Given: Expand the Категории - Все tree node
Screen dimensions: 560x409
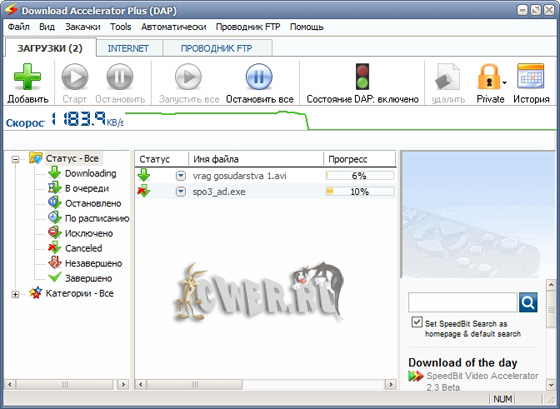Looking at the screenshot, I should click(15, 294).
